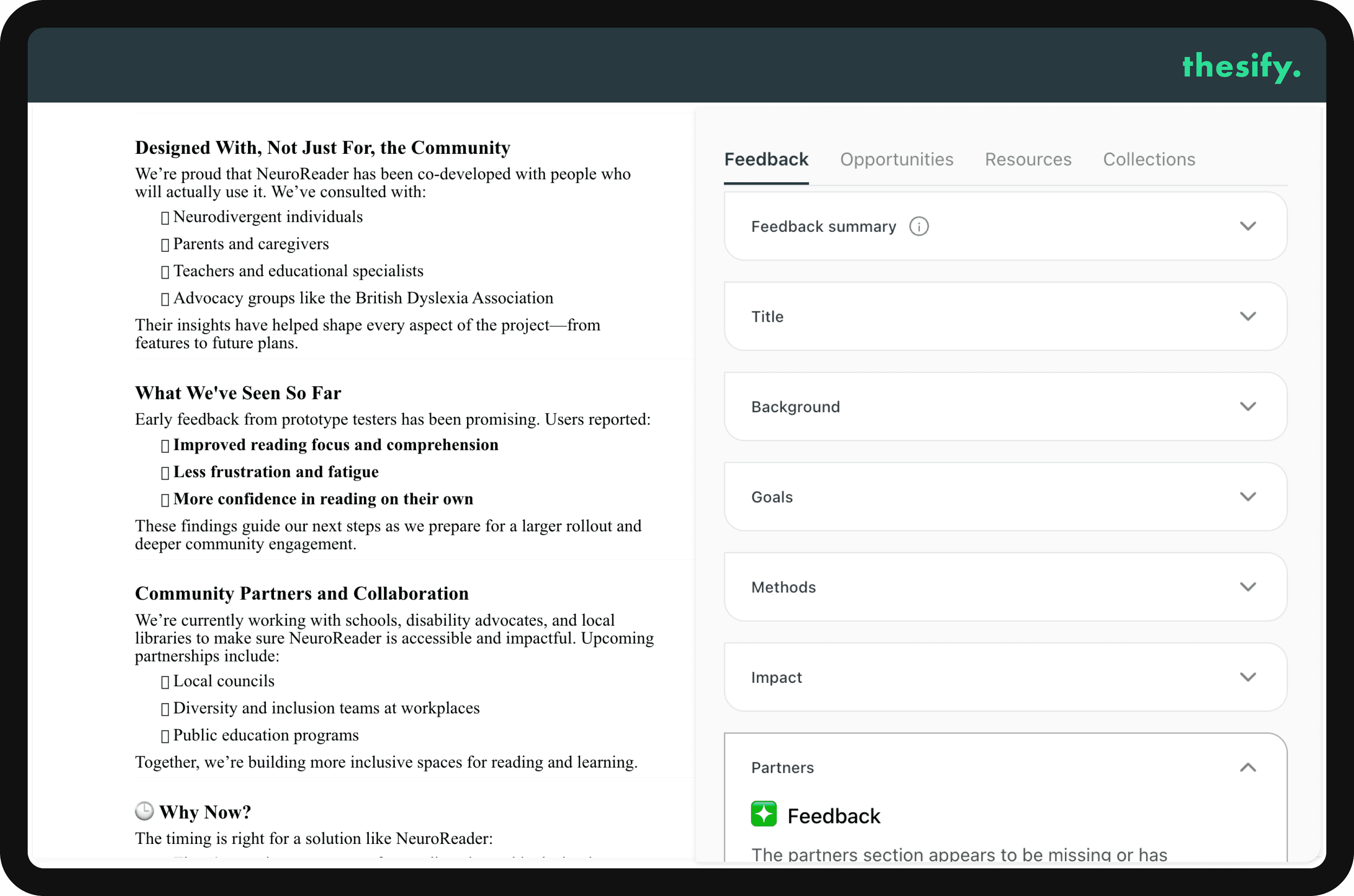Viewport: 1354px width, 896px height.
Task: Click the text "The partners section appears to be missing"
Action: (x=958, y=854)
